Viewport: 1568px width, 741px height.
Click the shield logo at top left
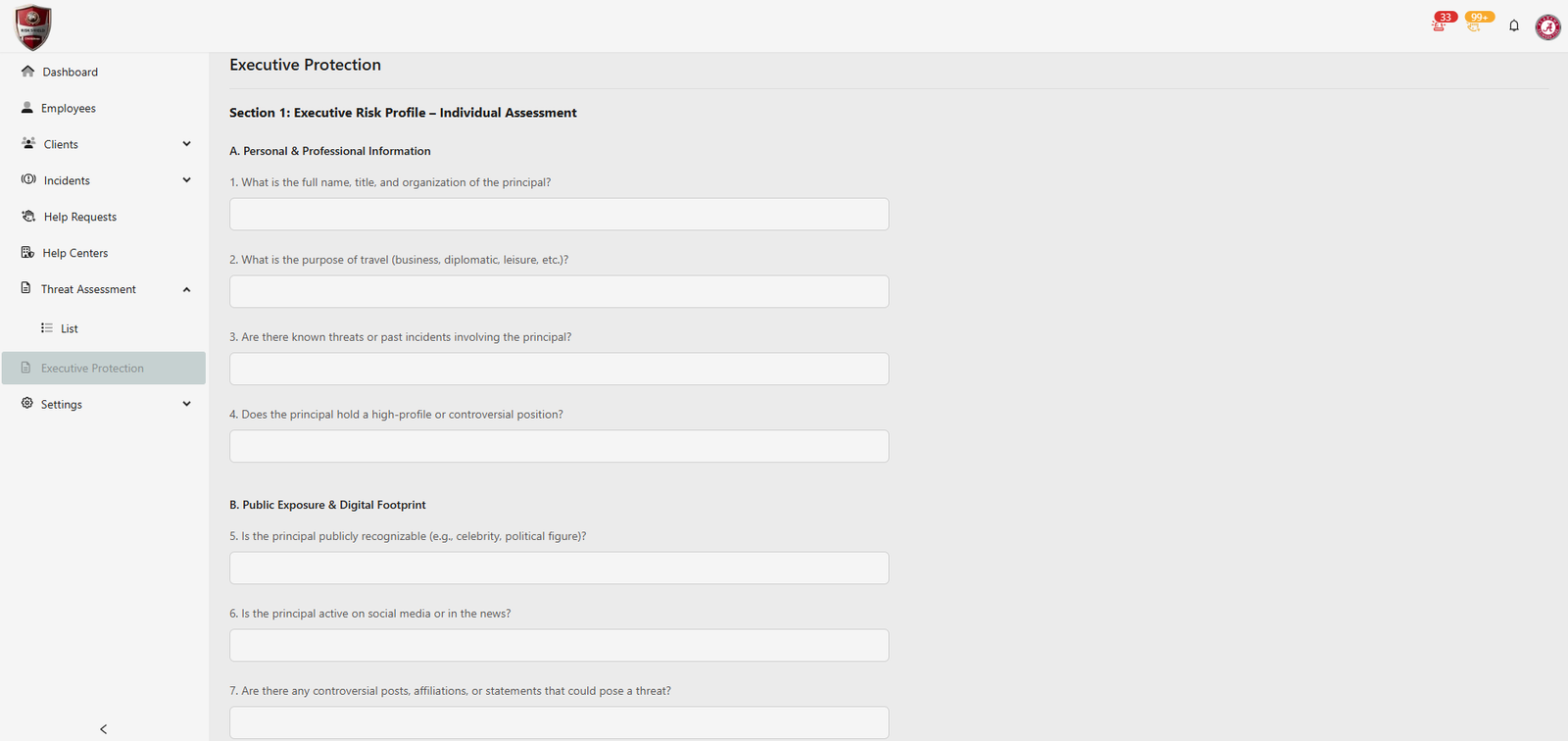pos(33,26)
